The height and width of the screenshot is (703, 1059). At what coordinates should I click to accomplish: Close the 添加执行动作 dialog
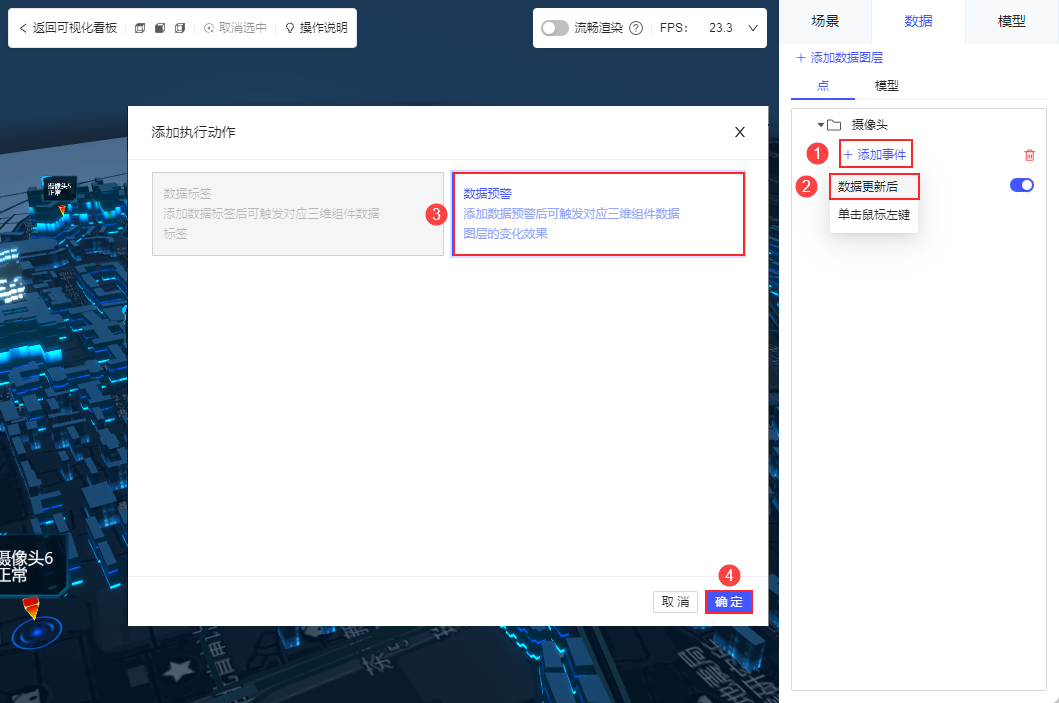(x=740, y=132)
